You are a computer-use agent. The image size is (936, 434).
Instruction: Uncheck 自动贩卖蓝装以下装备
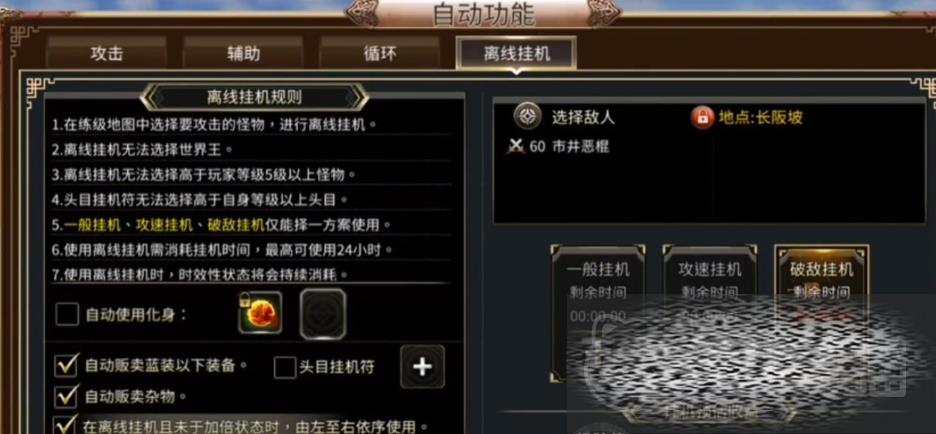click(66, 365)
